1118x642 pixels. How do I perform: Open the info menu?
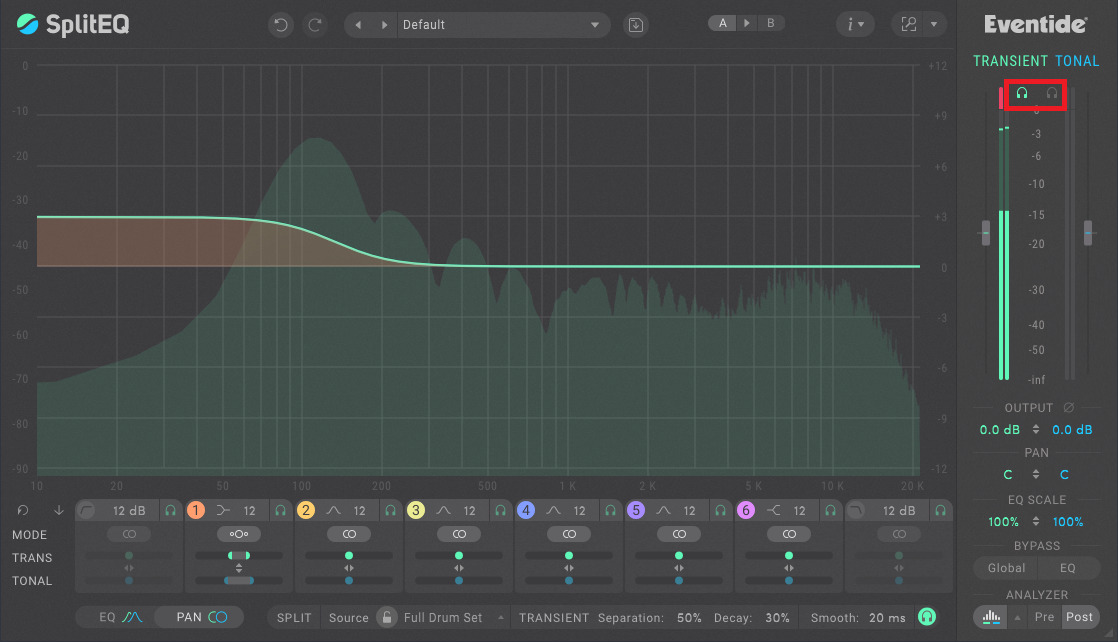point(855,25)
